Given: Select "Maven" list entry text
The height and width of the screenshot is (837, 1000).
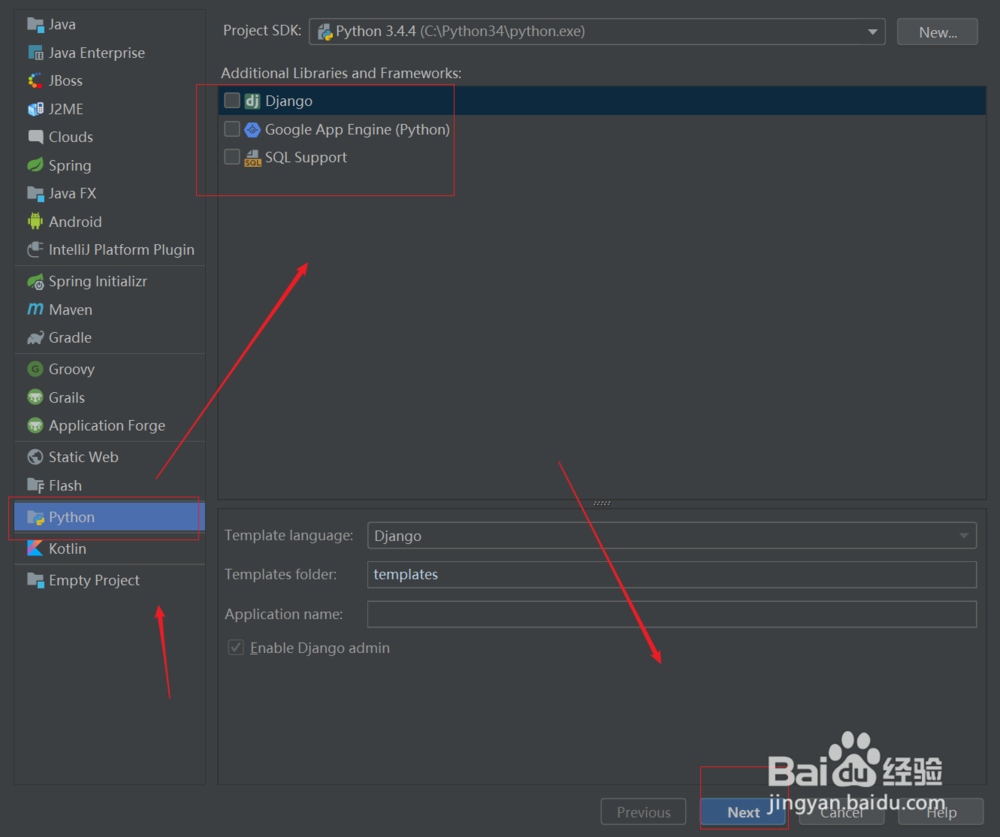Looking at the screenshot, I should [71, 309].
